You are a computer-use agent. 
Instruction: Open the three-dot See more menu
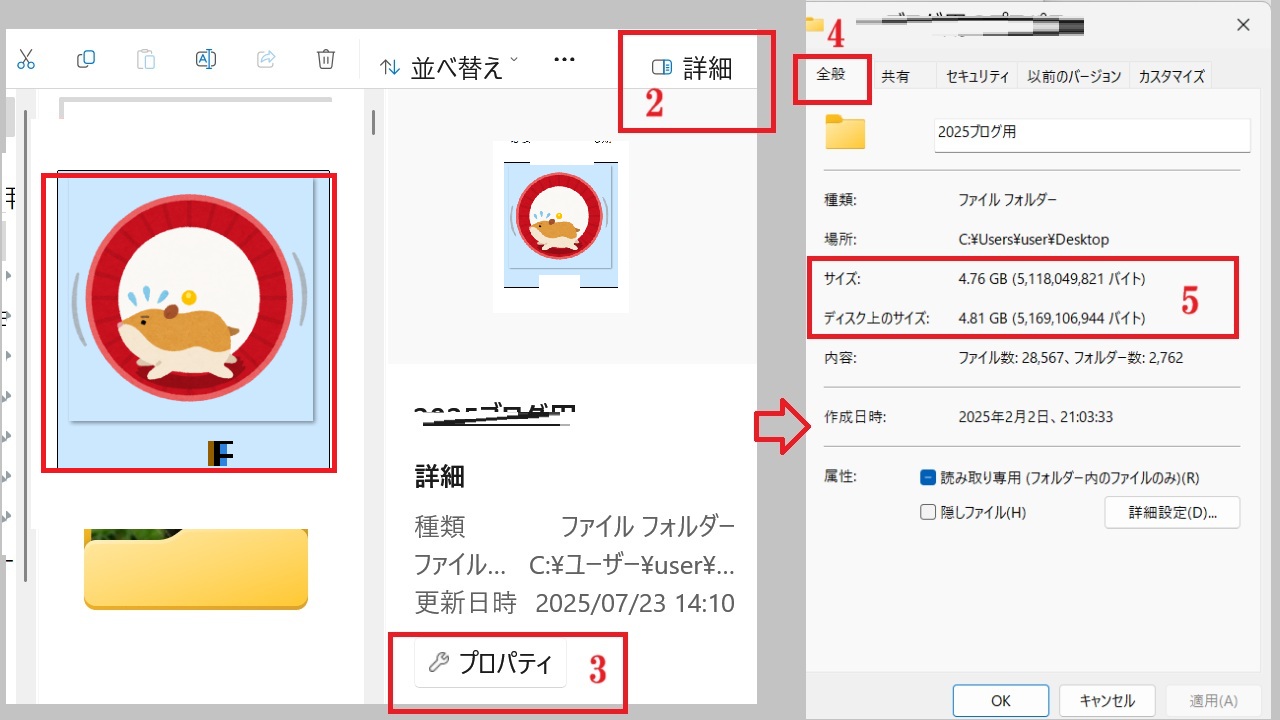[564, 60]
